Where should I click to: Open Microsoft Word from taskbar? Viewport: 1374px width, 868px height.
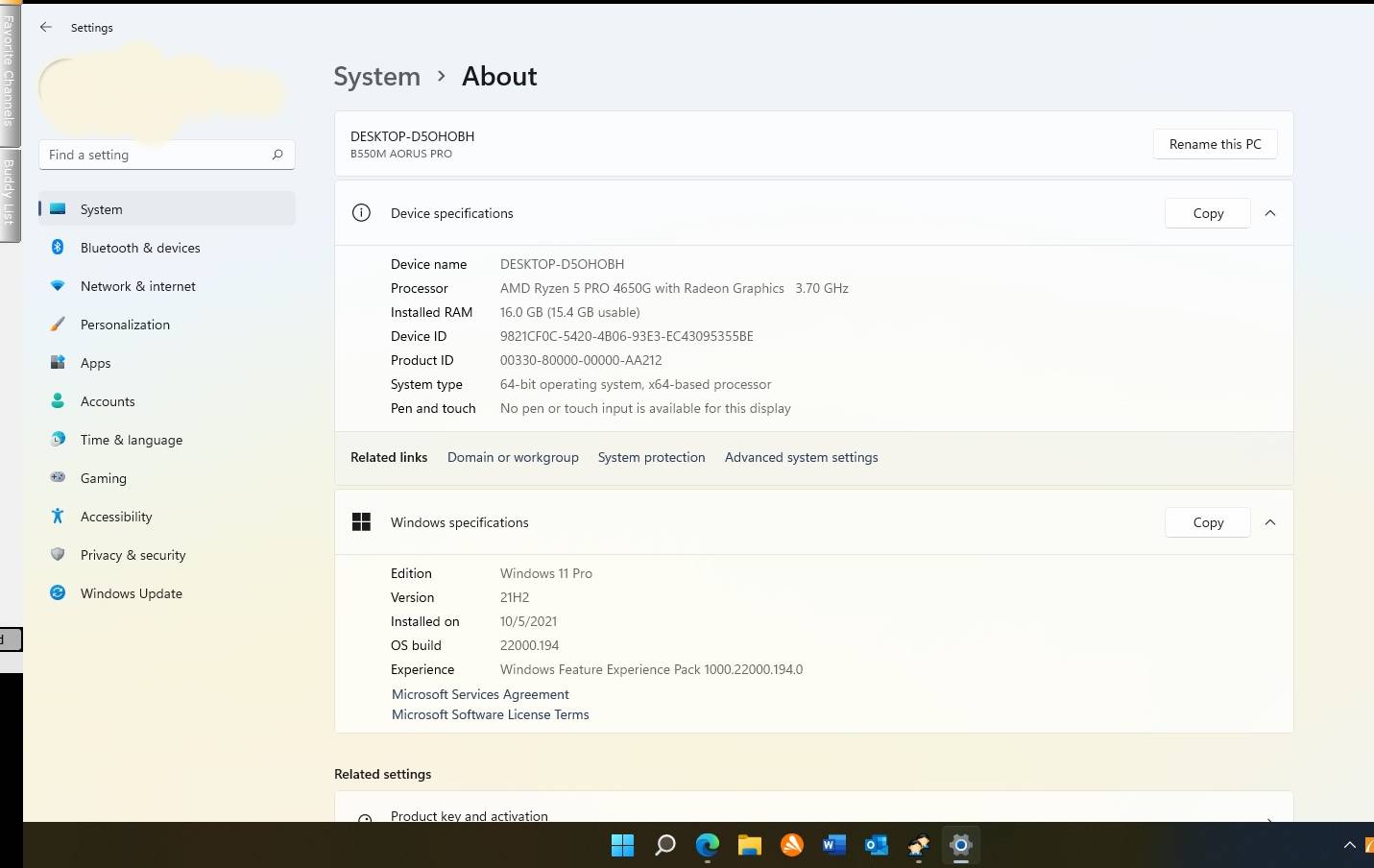point(833,845)
